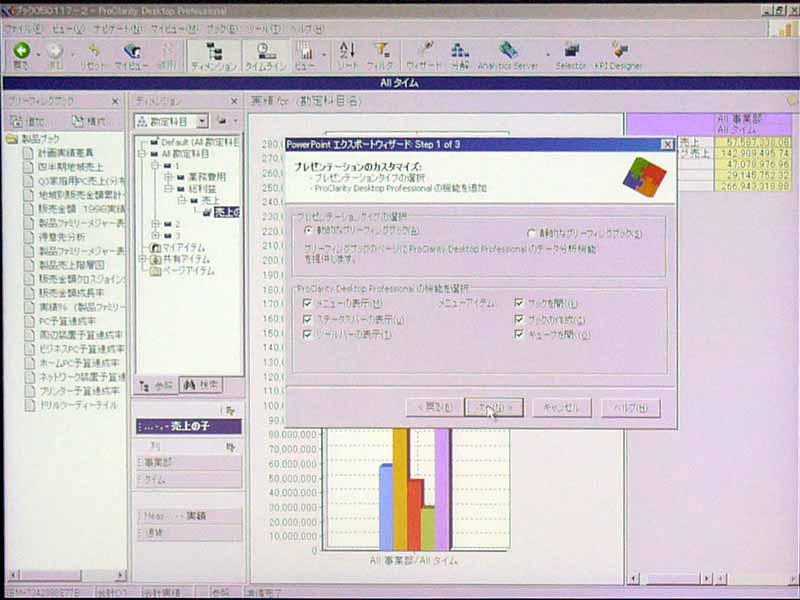This screenshot has width=800, height=600.
Task: Collapse the All 勘定科目 tree node
Action: (142, 154)
